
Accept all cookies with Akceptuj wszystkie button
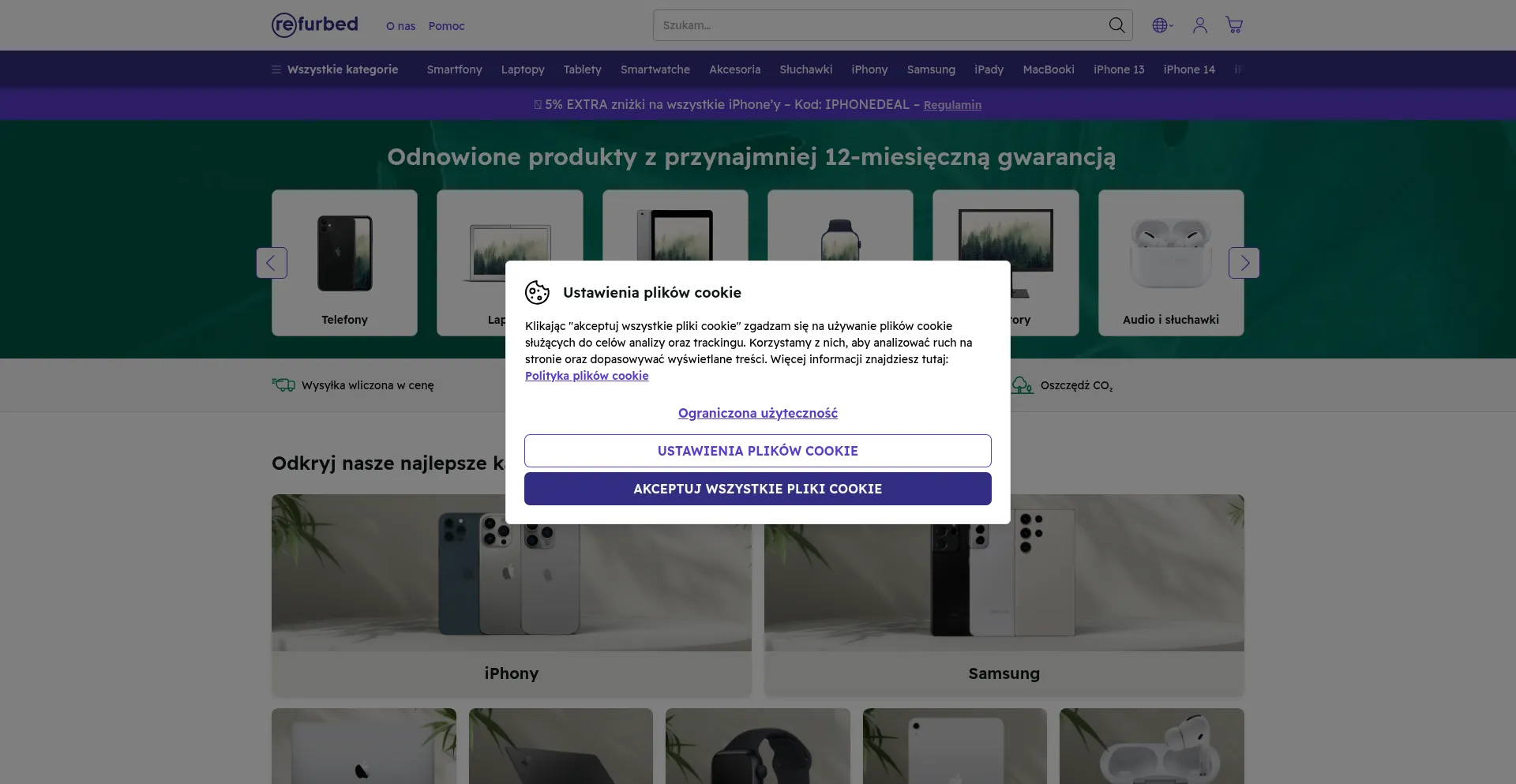coord(758,489)
